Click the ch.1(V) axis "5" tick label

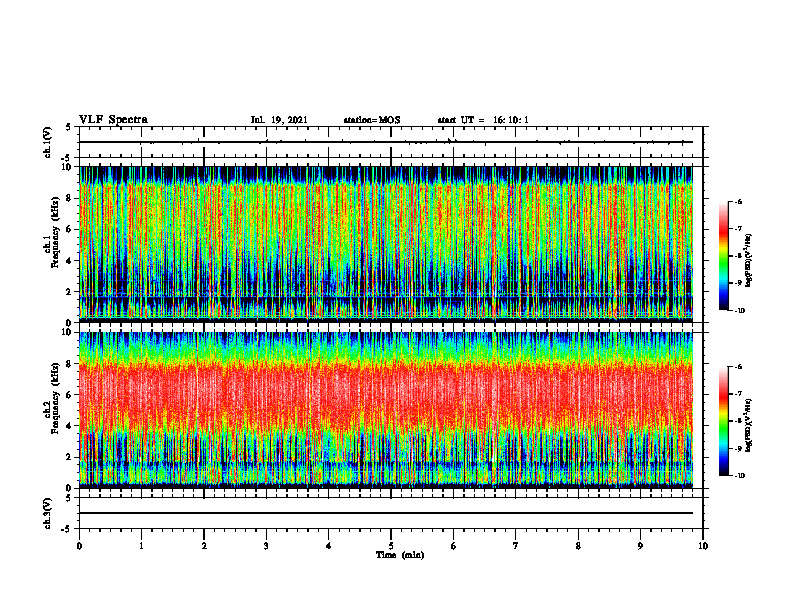click(x=68, y=127)
